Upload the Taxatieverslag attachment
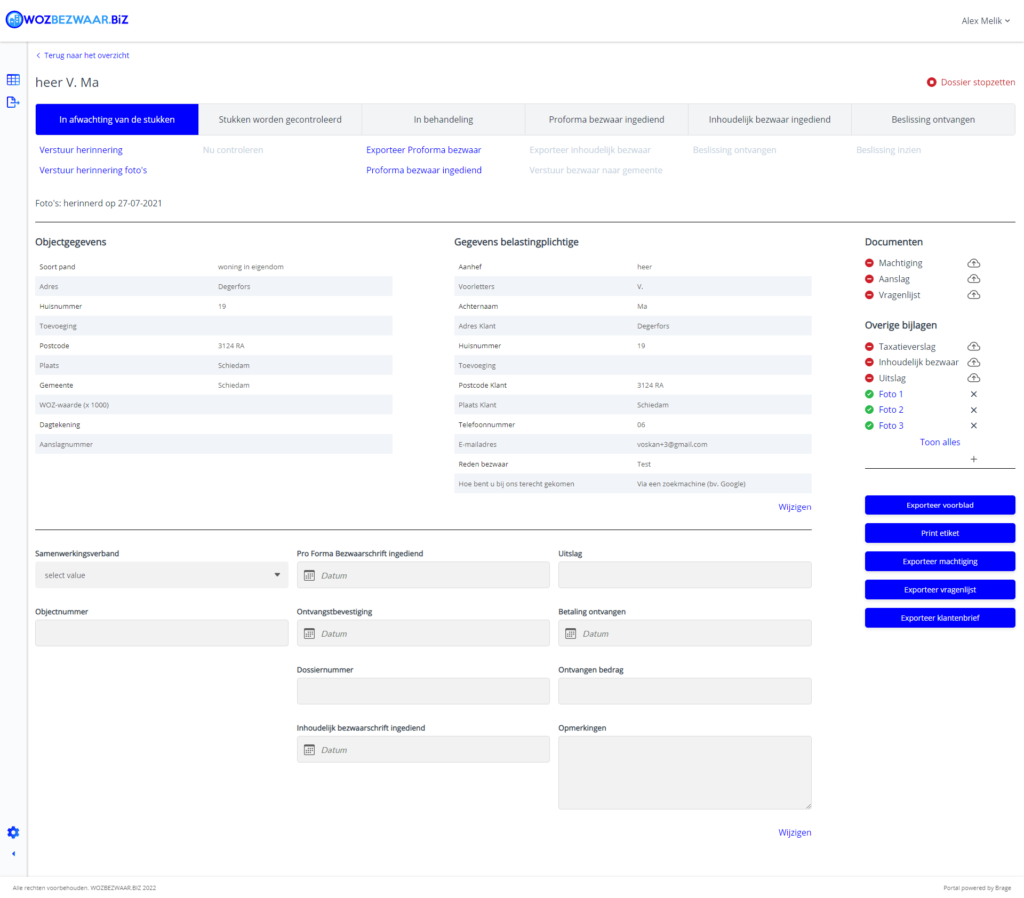 pos(973,346)
